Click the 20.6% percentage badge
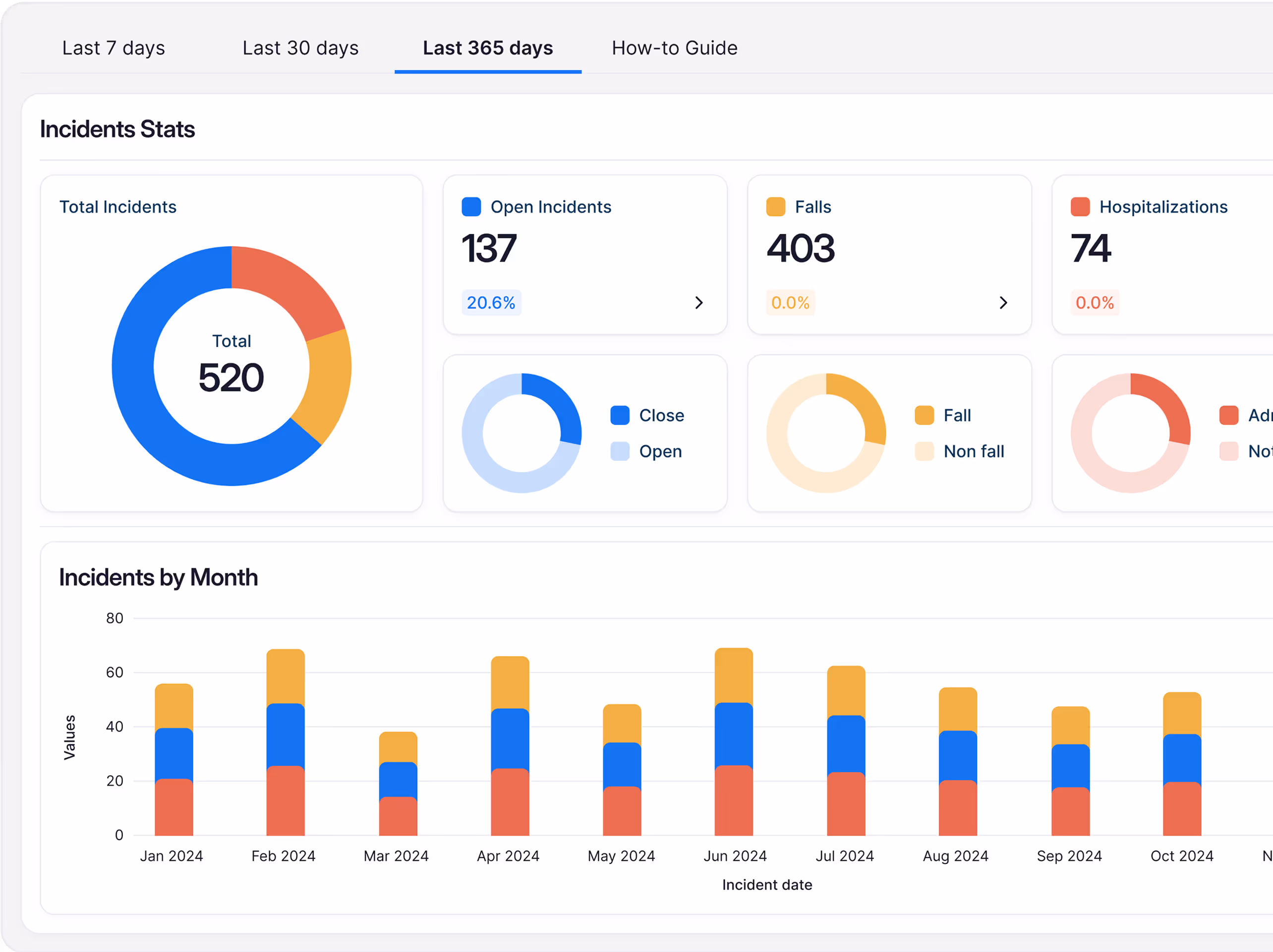The image size is (1273, 952). pos(491,303)
